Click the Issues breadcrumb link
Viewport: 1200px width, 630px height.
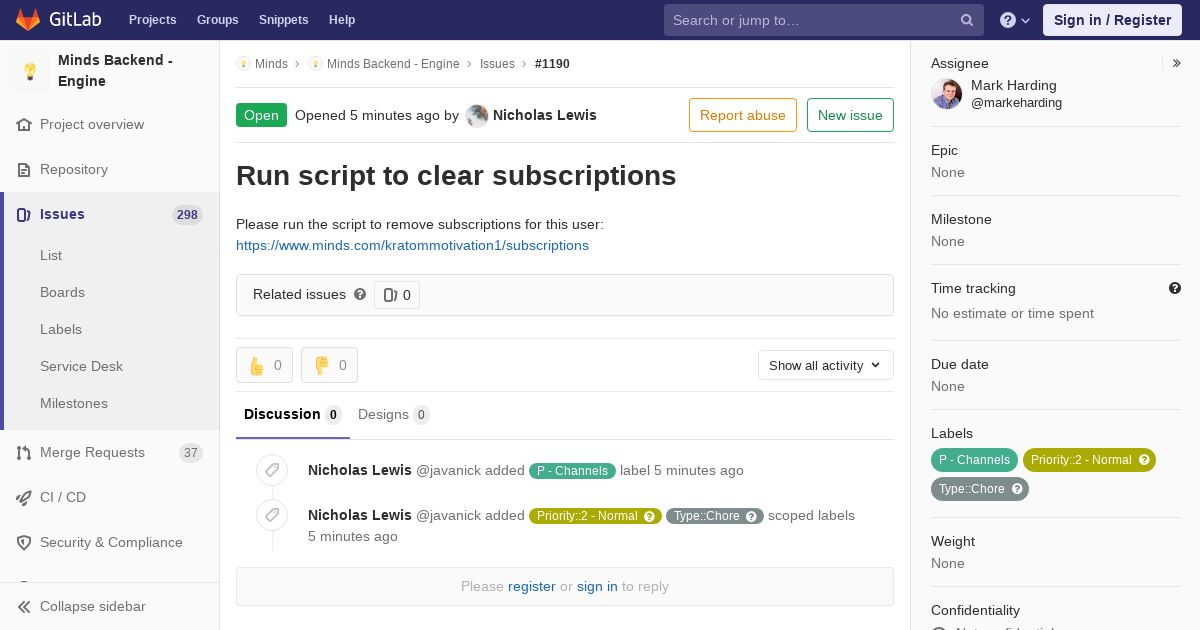pyautogui.click(x=497, y=64)
